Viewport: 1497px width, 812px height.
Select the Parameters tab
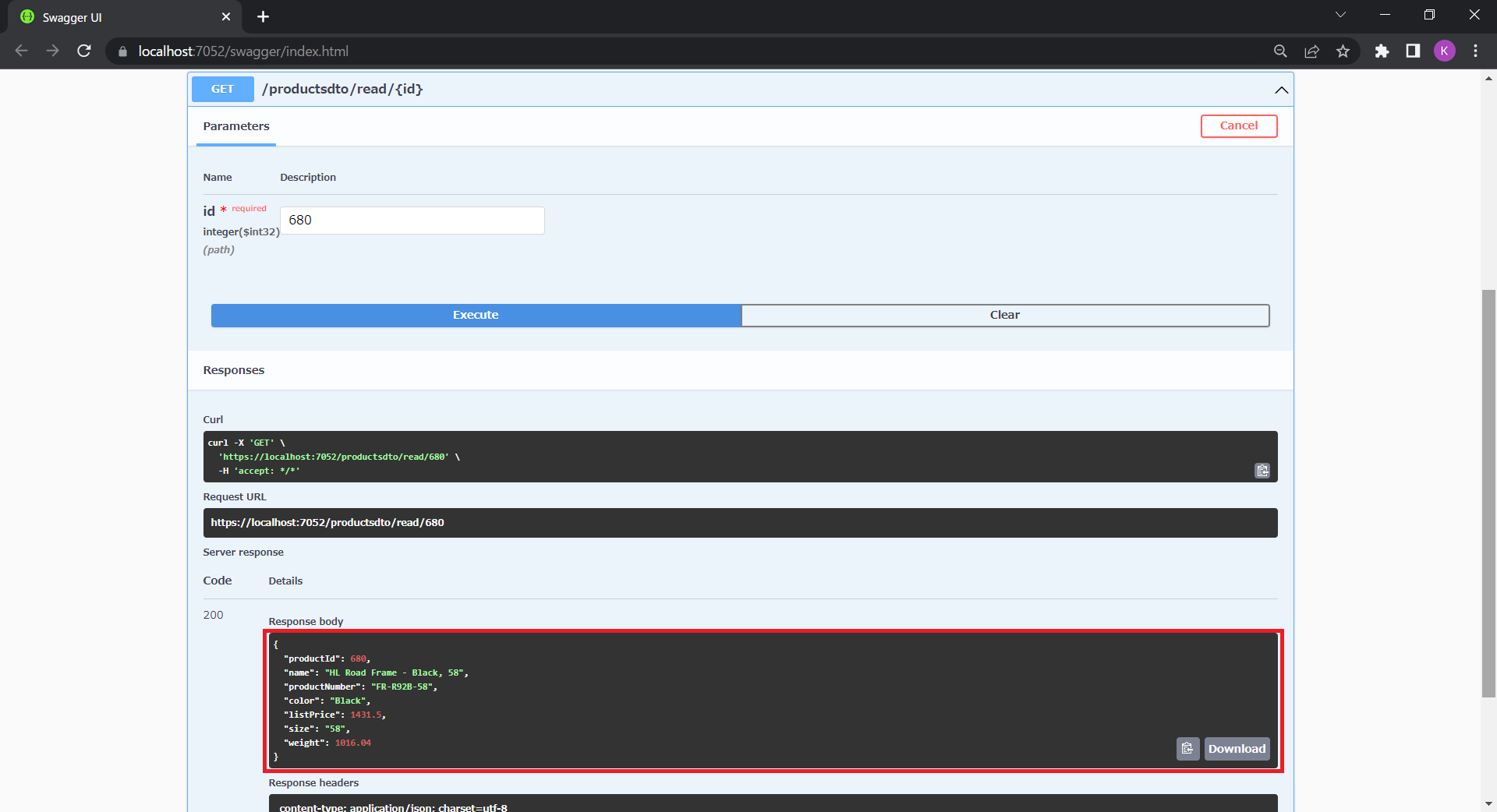(236, 126)
